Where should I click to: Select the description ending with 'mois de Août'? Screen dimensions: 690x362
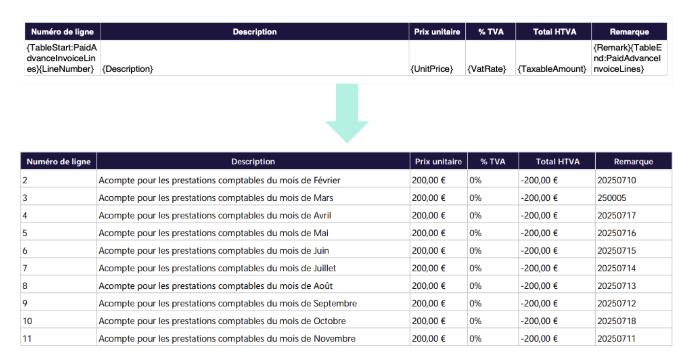[216, 286]
